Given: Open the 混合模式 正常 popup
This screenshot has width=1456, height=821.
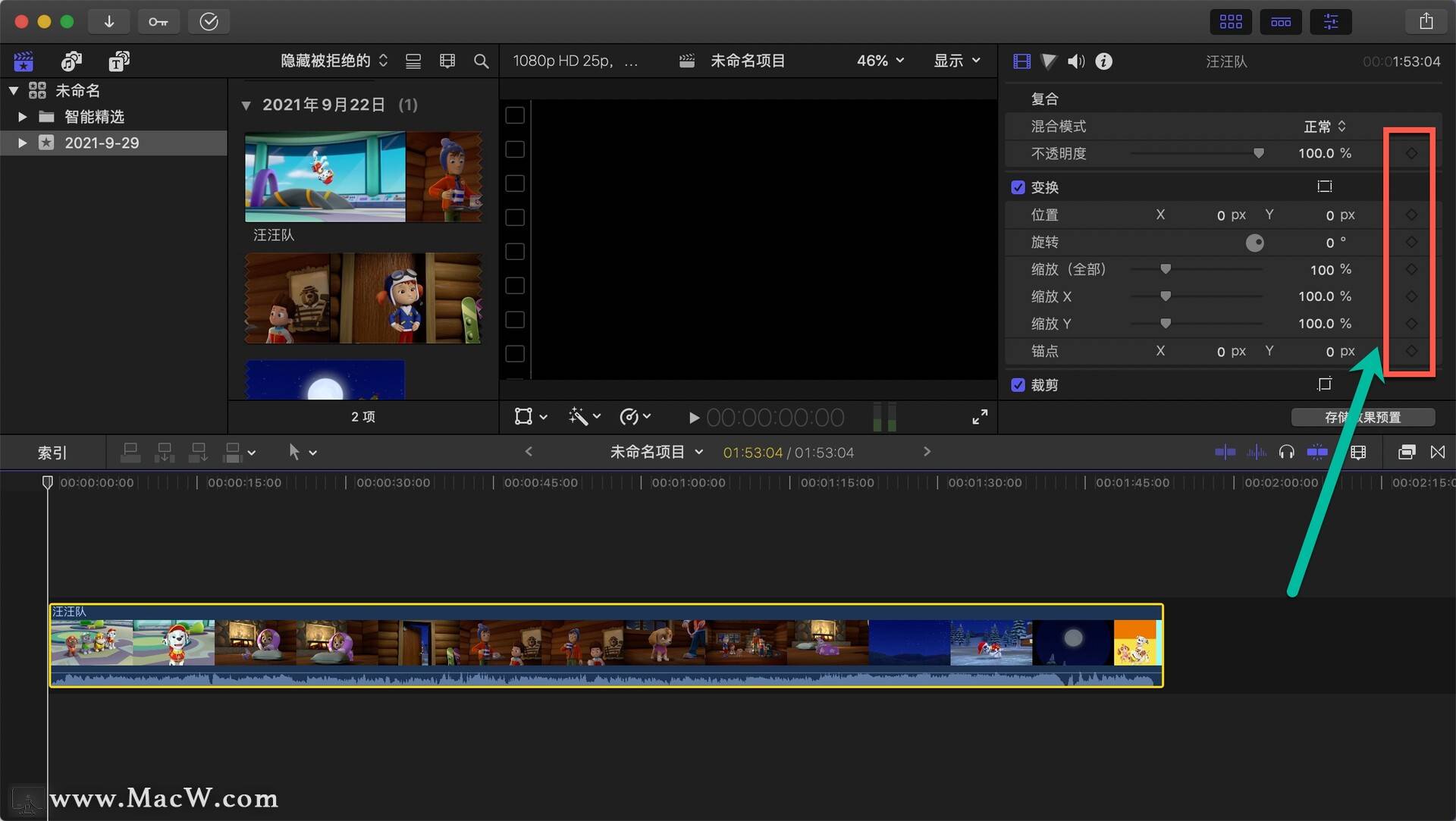Looking at the screenshot, I should pyautogui.click(x=1324, y=127).
